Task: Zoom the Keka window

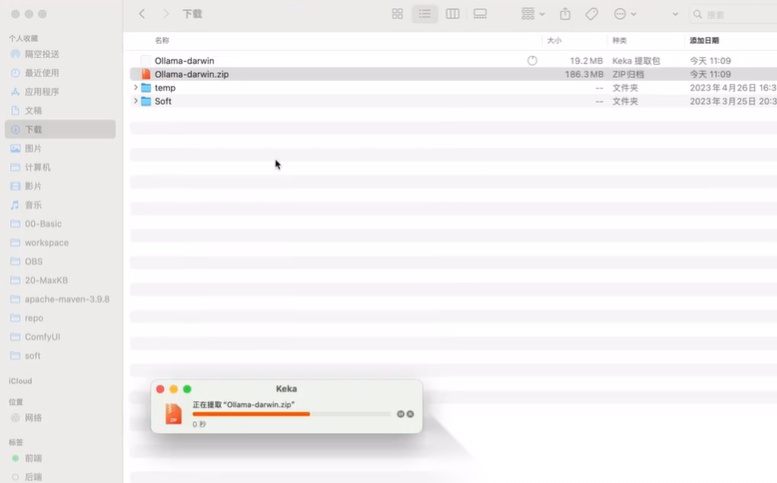Action: pos(187,389)
